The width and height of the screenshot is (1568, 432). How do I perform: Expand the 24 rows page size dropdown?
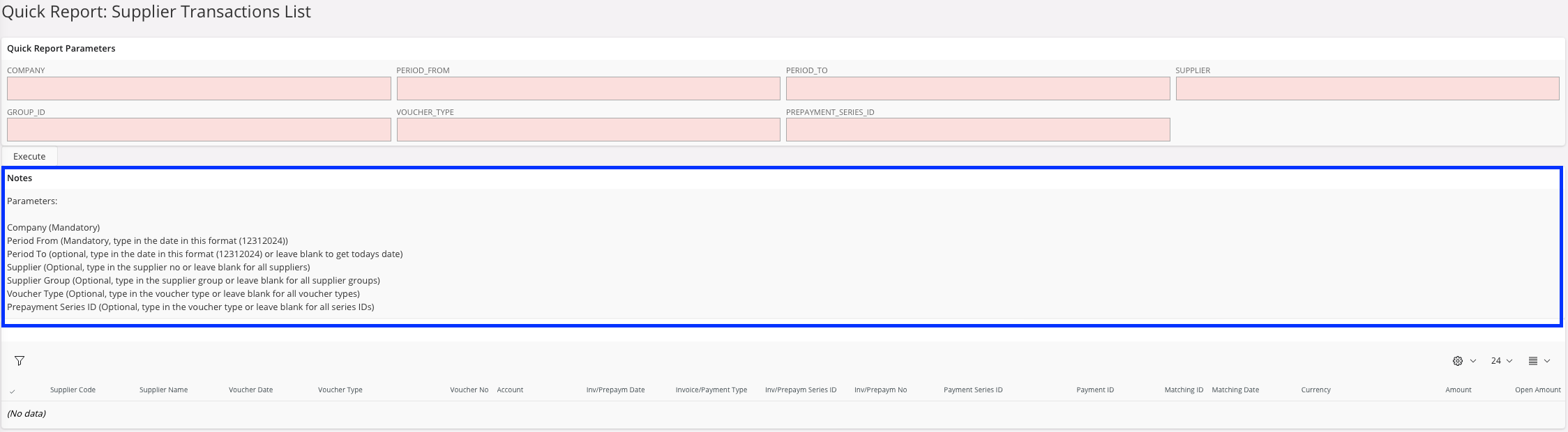pos(1501,361)
